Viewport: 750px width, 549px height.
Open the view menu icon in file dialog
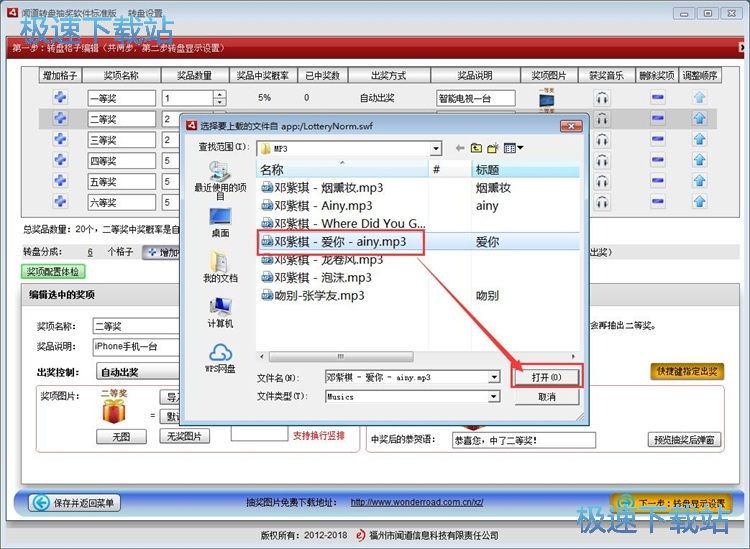(513, 148)
